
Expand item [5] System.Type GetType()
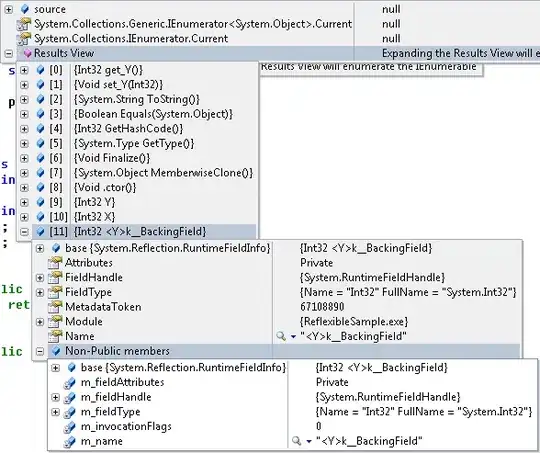(24, 144)
